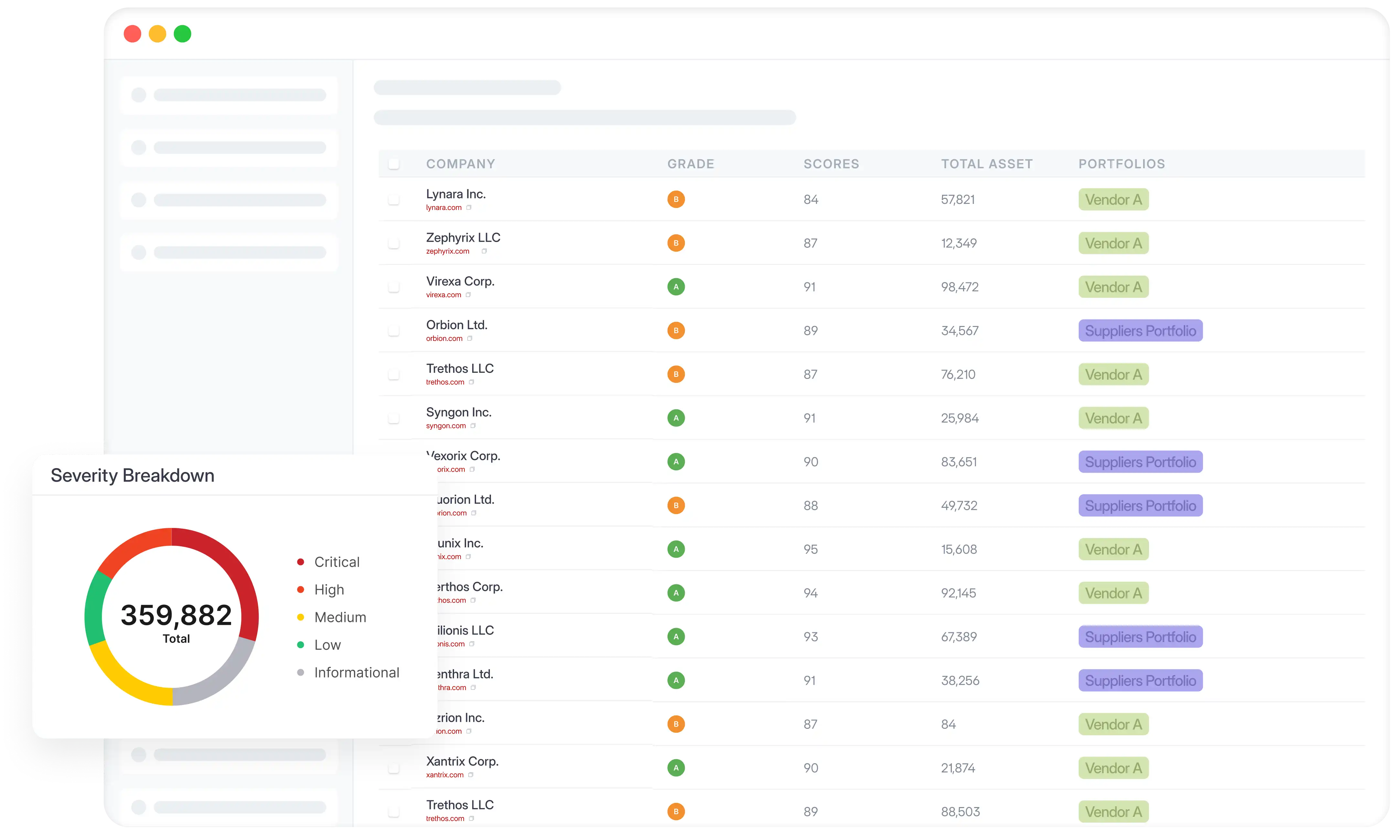Viewport: 1400px width, 840px height.
Task: Click the external link icon beside zephyrix.com
Action: pyautogui.click(x=484, y=251)
